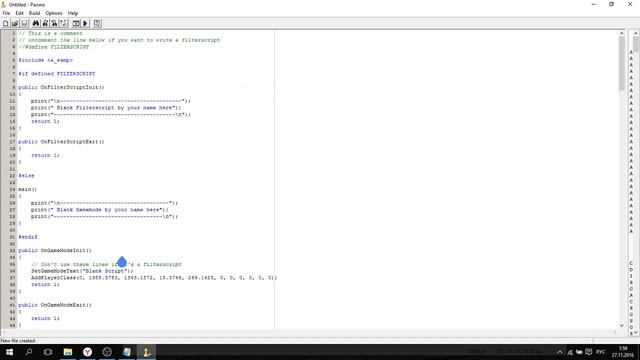Click the function list scrollbar down arrow
Viewport: 640px width, 360px height.
click(636, 333)
